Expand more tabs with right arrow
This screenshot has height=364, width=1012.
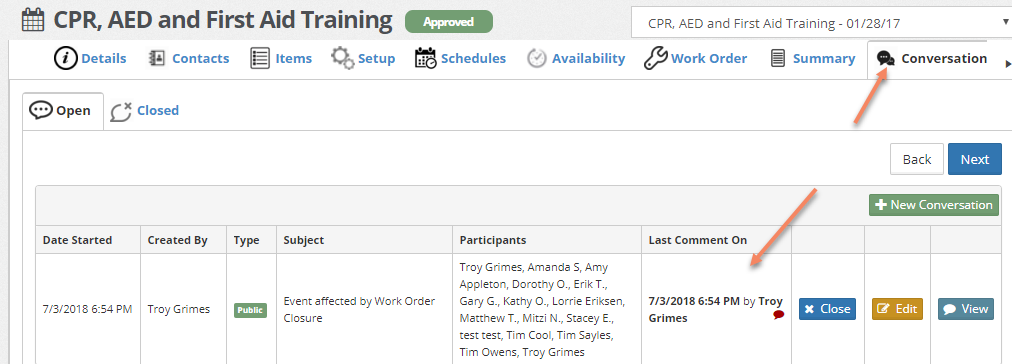(1007, 63)
